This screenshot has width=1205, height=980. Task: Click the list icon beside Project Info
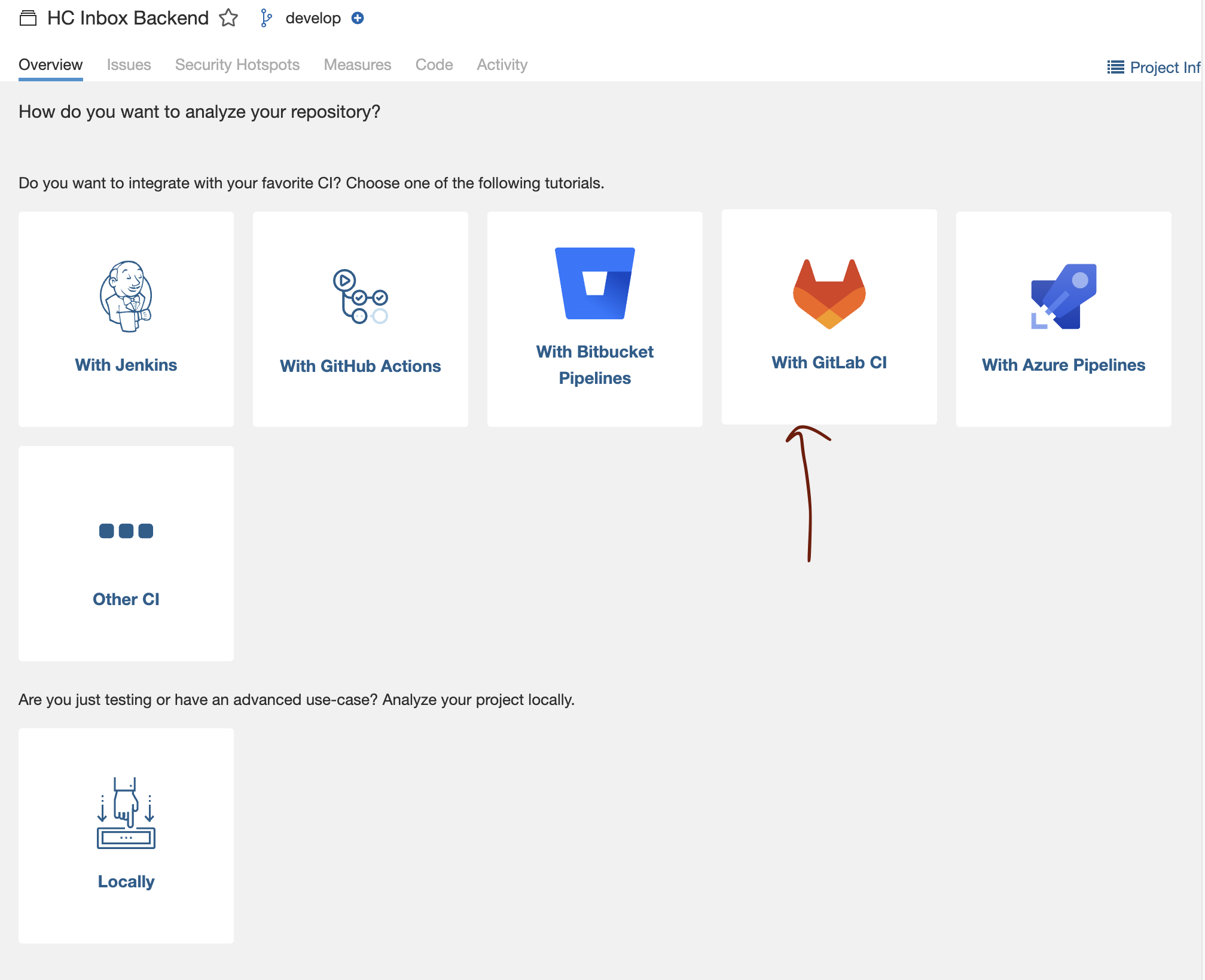click(1115, 67)
